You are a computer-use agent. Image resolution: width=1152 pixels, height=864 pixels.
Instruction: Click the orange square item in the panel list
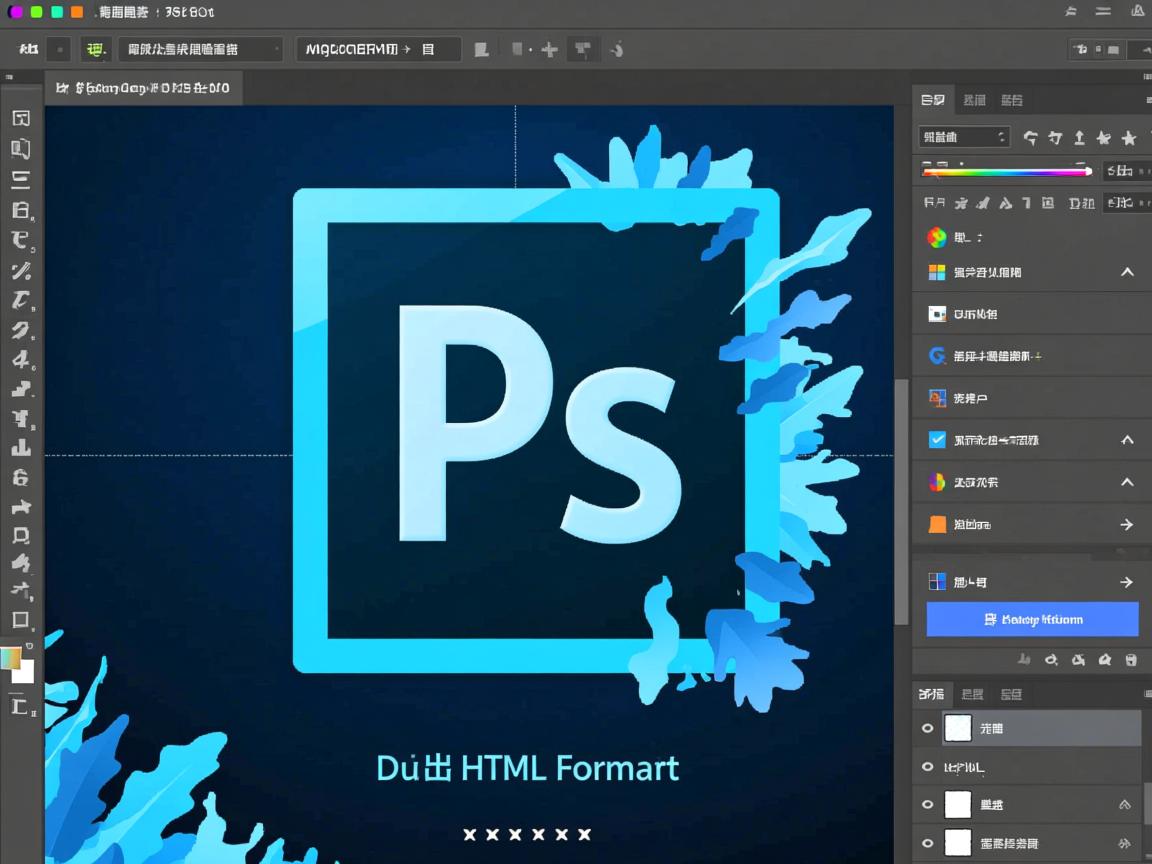point(937,524)
